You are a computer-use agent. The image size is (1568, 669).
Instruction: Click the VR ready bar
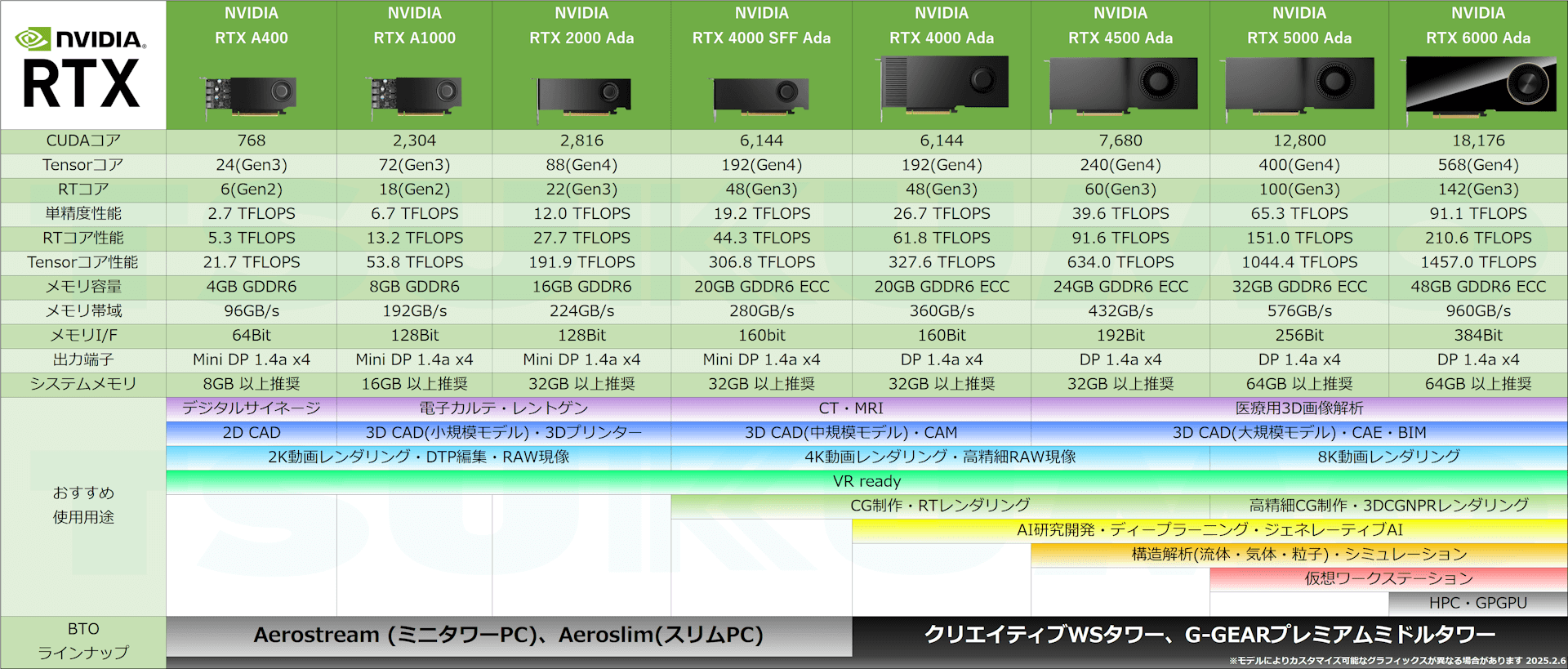point(866,481)
